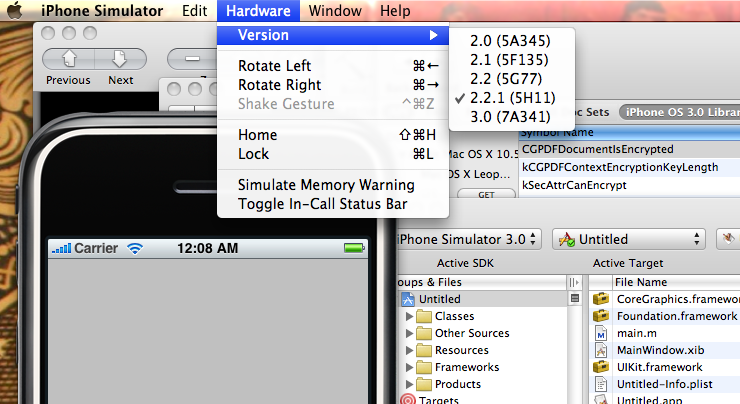Click Foundation.framework toolbox icon
The image size is (740, 404).
[x=601, y=316]
